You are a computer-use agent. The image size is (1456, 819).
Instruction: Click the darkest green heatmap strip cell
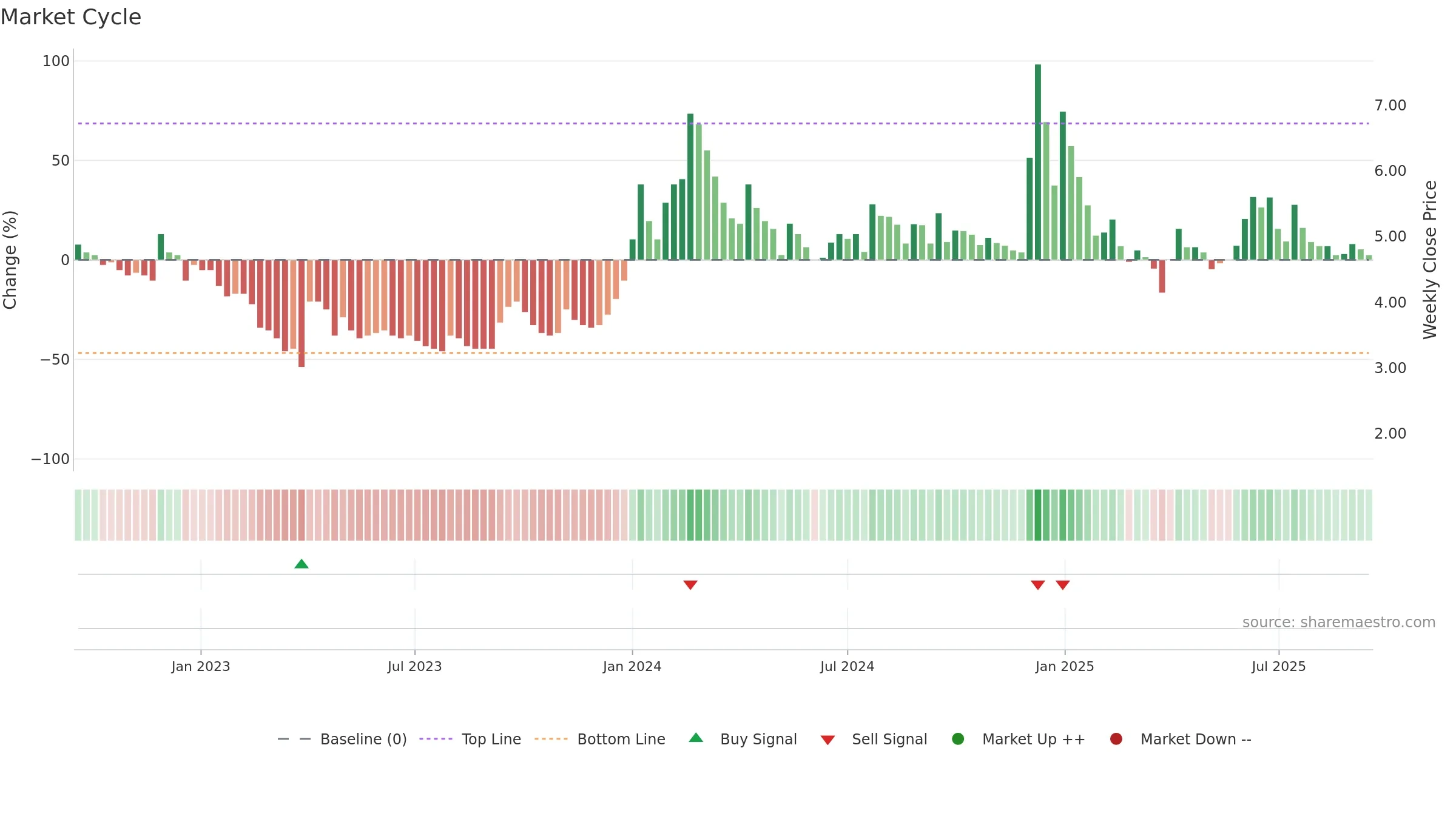click(1038, 515)
